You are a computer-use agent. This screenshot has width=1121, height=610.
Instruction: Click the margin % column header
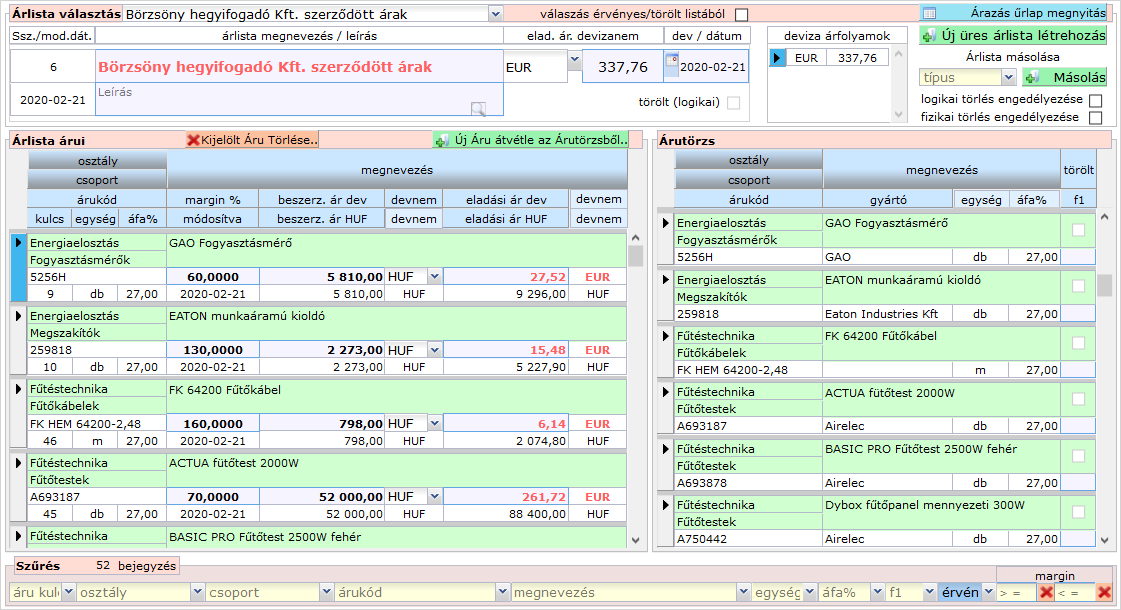(x=212, y=199)
